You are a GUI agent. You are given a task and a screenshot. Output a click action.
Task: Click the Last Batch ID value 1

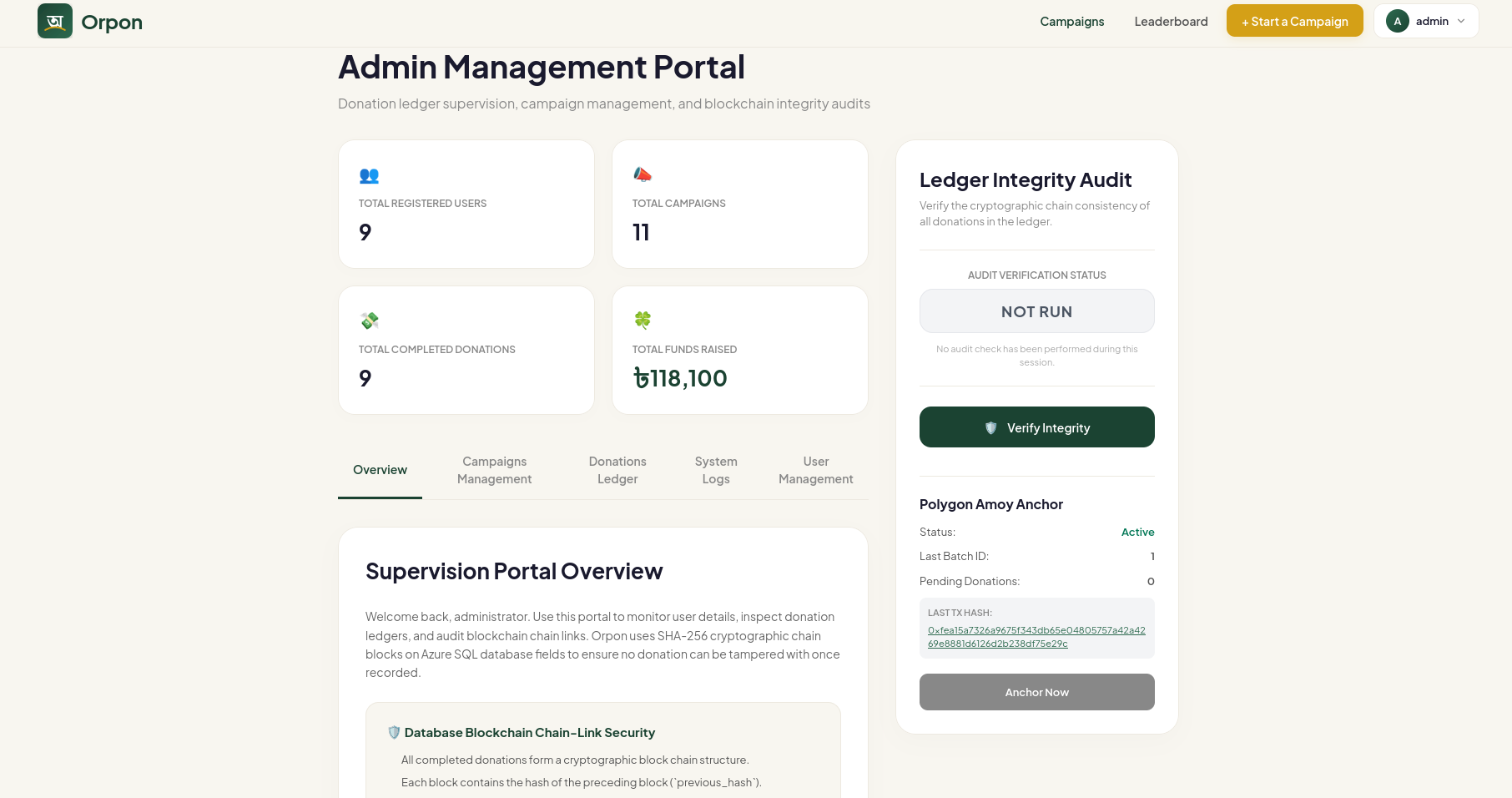pos(1152,556)
